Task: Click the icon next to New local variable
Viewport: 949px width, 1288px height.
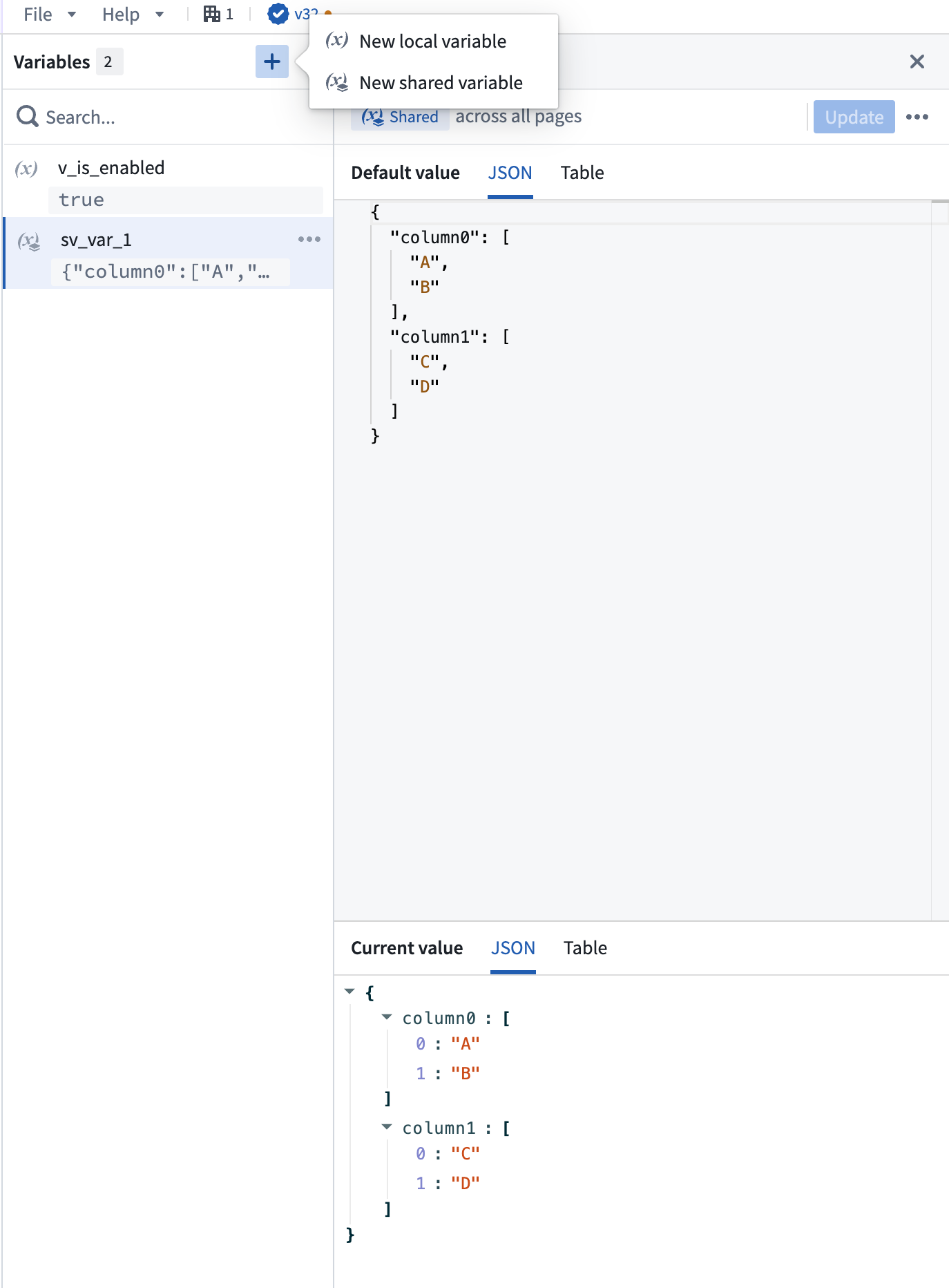Action: pyautogui.click(x=337, y=41)
